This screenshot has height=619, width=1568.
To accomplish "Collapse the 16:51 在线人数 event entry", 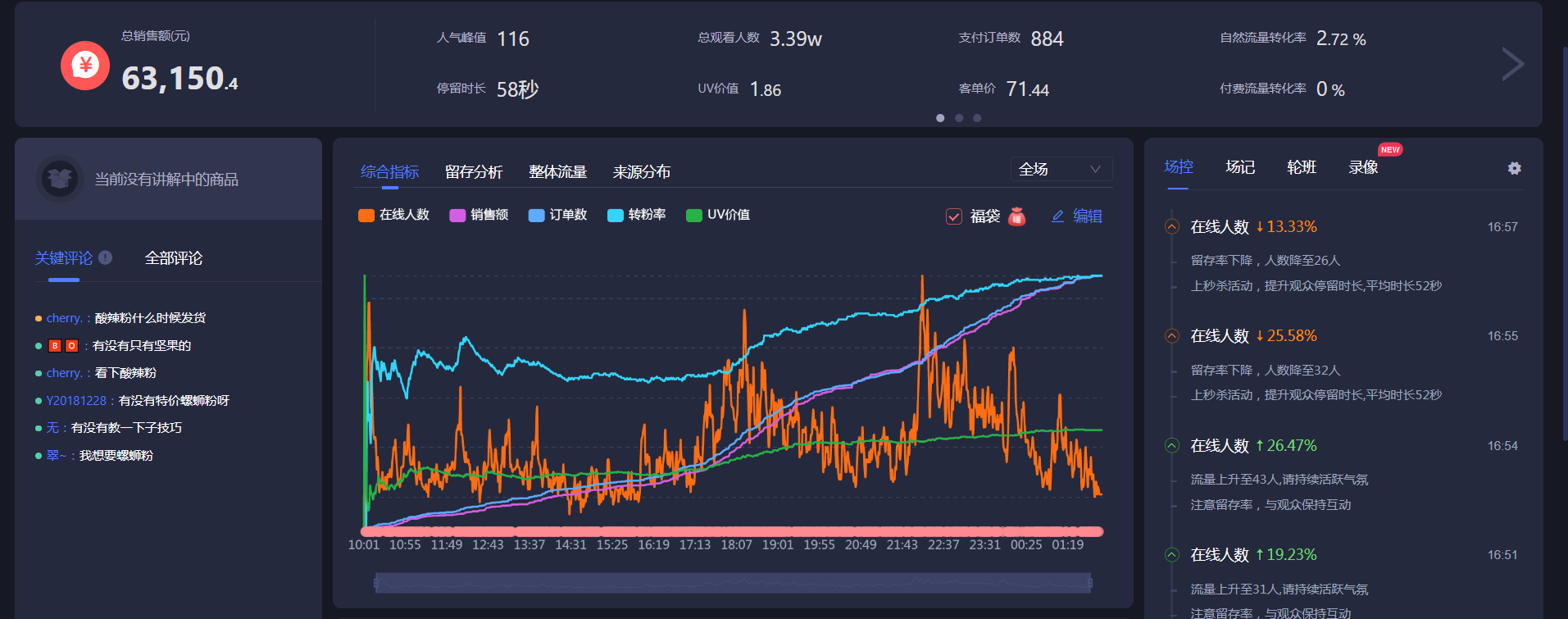I will click(1172, 554).
